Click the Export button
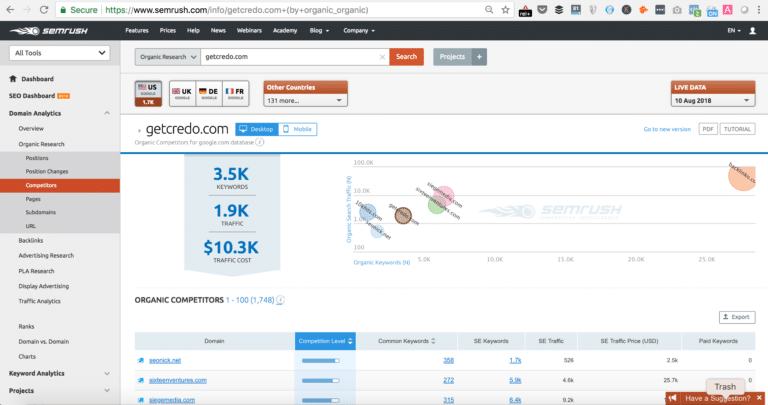 pyautogui.click(x=737, y=317)
